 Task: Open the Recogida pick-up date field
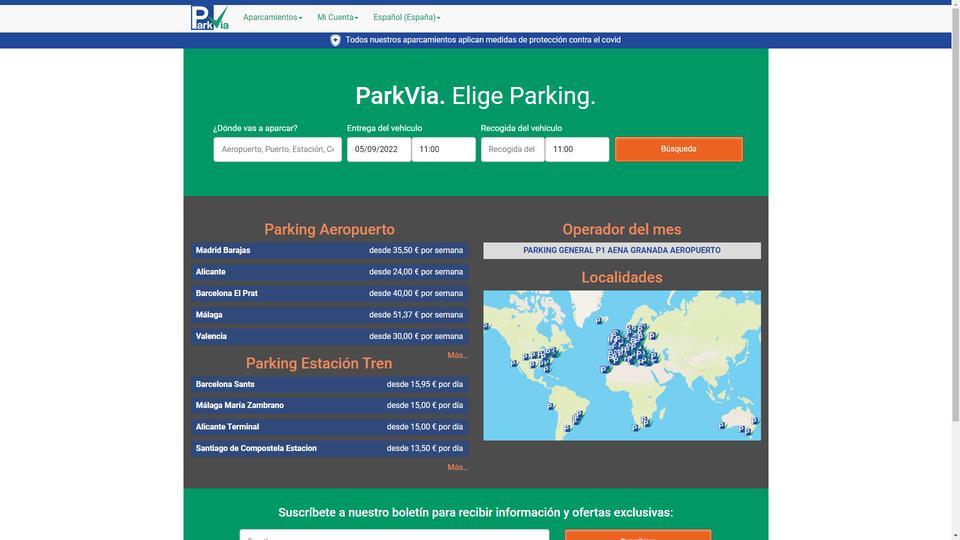click(x=512, y=149)
